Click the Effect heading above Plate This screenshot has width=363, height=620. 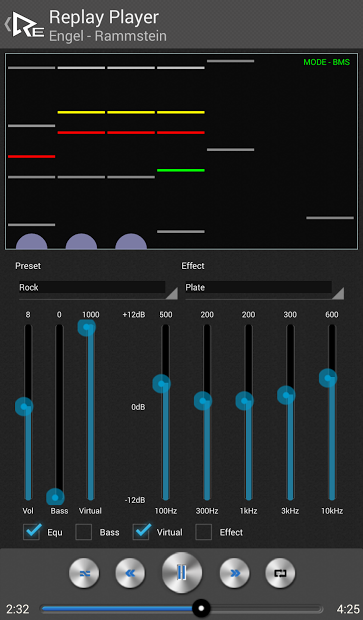coord(193,266)
